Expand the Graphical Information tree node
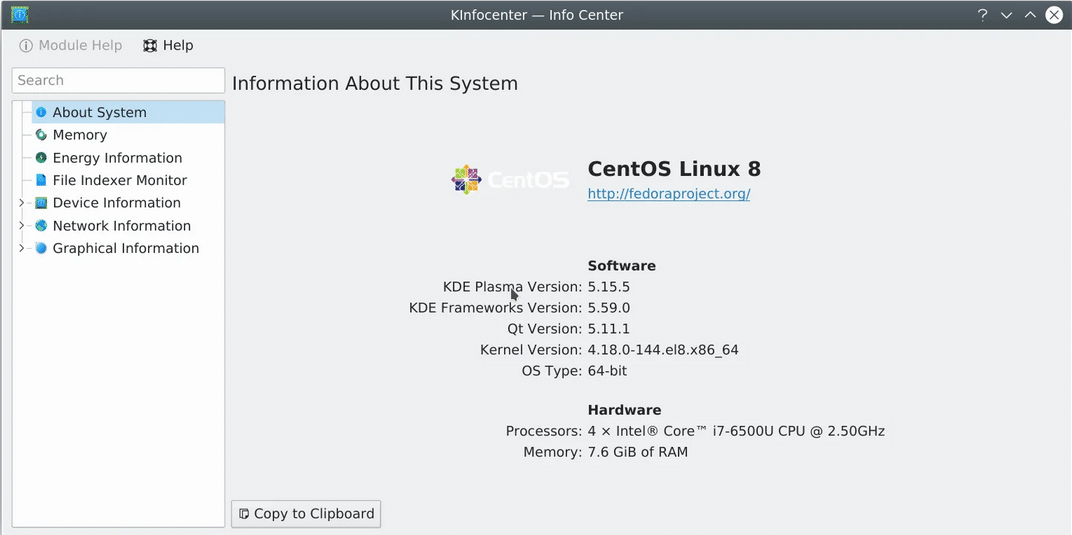The image size is (1072, 535). click(21, 248)
